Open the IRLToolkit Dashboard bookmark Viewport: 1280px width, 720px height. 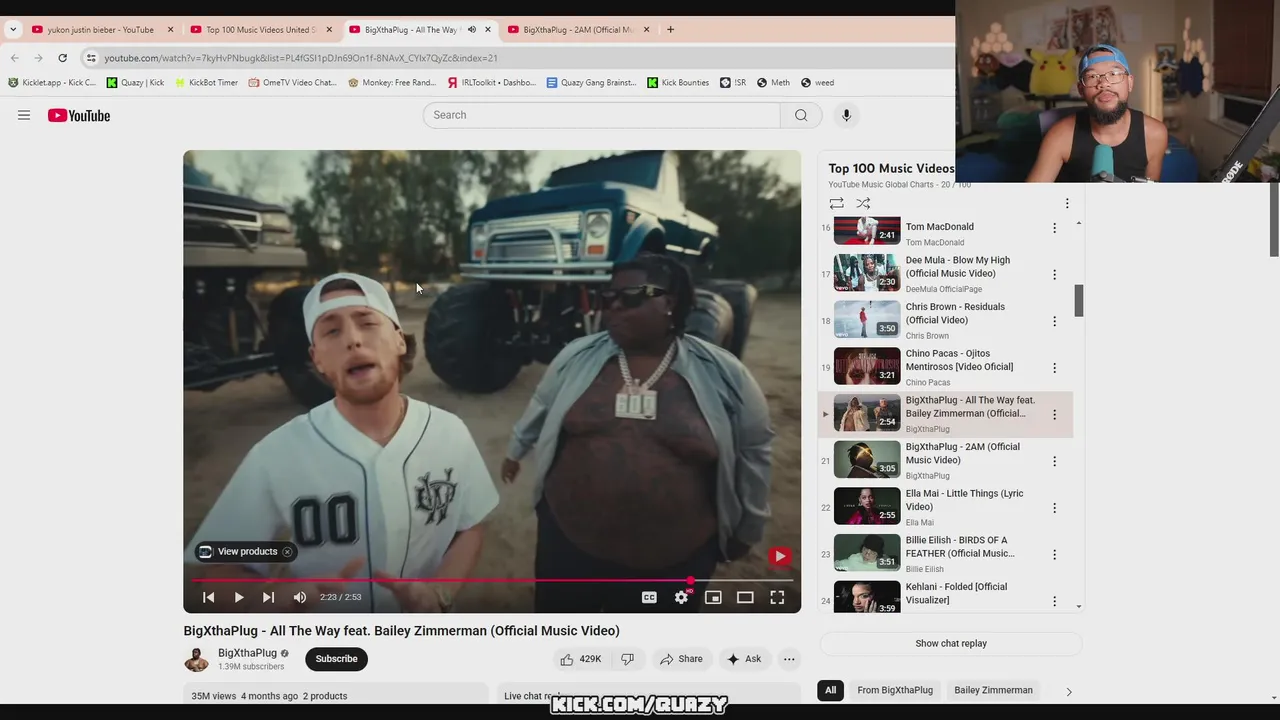click(491, 83)
